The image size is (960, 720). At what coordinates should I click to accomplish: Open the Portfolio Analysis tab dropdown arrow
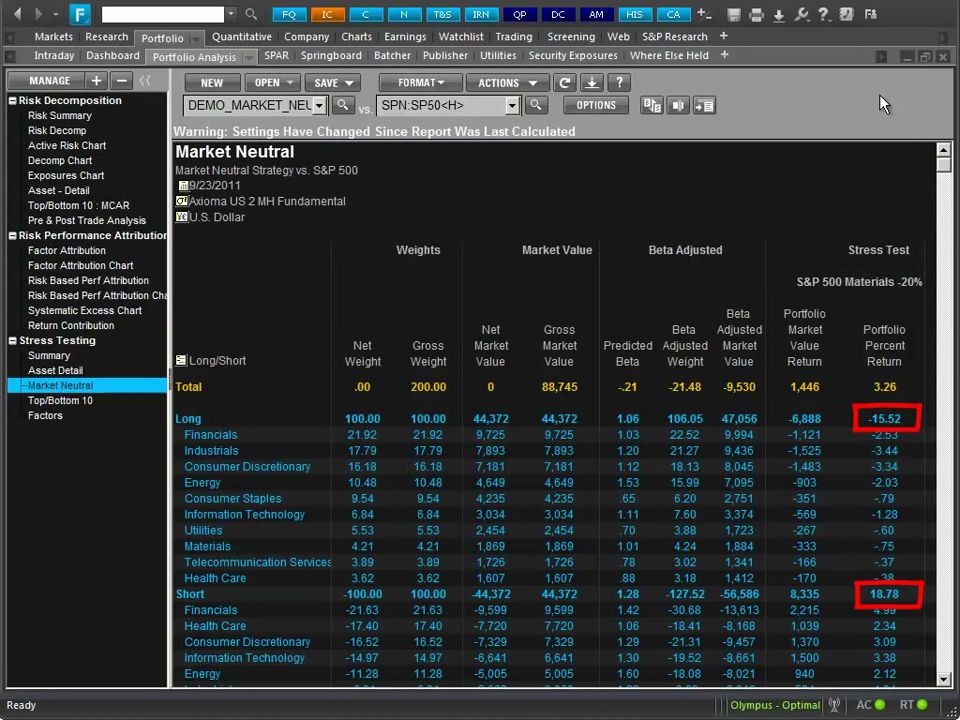[249, 57]
